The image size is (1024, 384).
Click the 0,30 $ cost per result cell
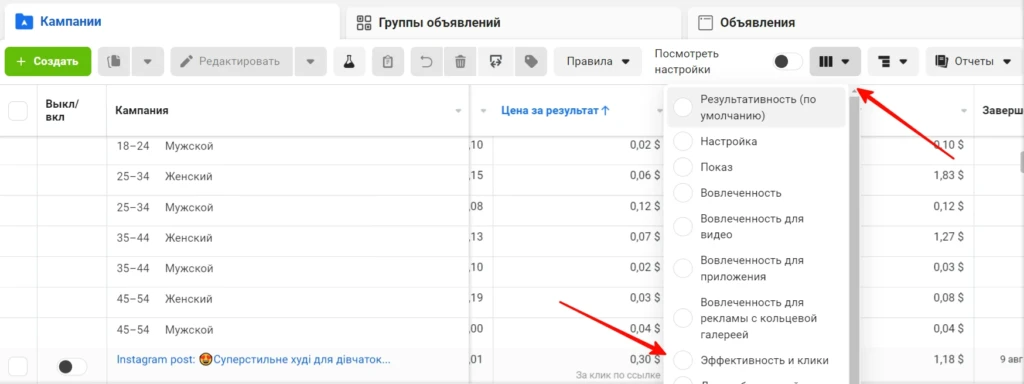645,359
